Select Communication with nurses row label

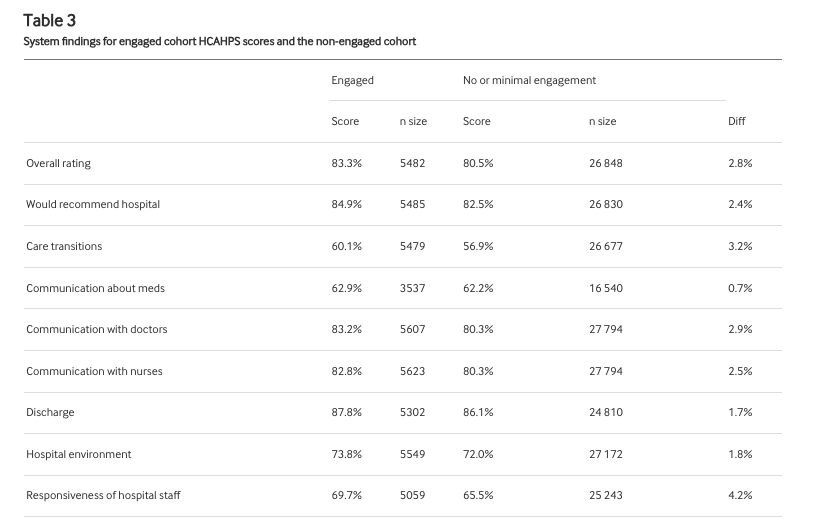pyautogui.click(x=94, y=371)
